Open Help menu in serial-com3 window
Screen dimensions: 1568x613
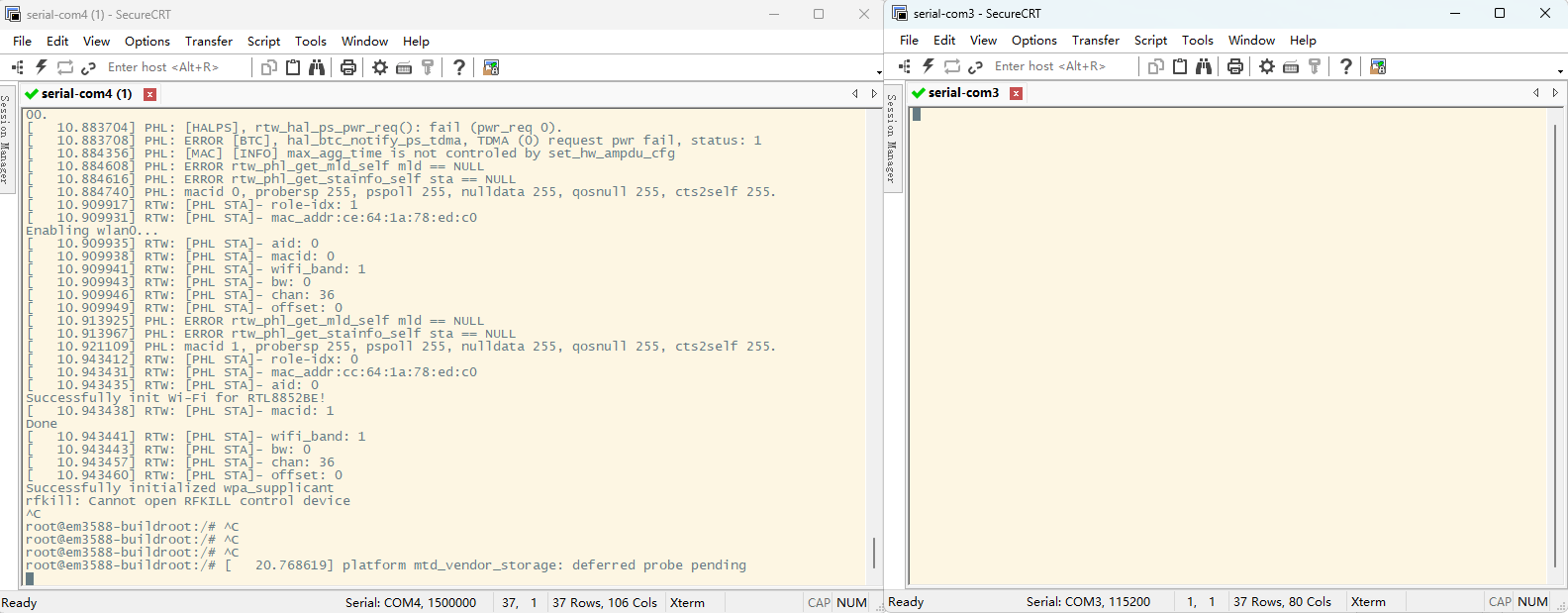coord(1303,41)
